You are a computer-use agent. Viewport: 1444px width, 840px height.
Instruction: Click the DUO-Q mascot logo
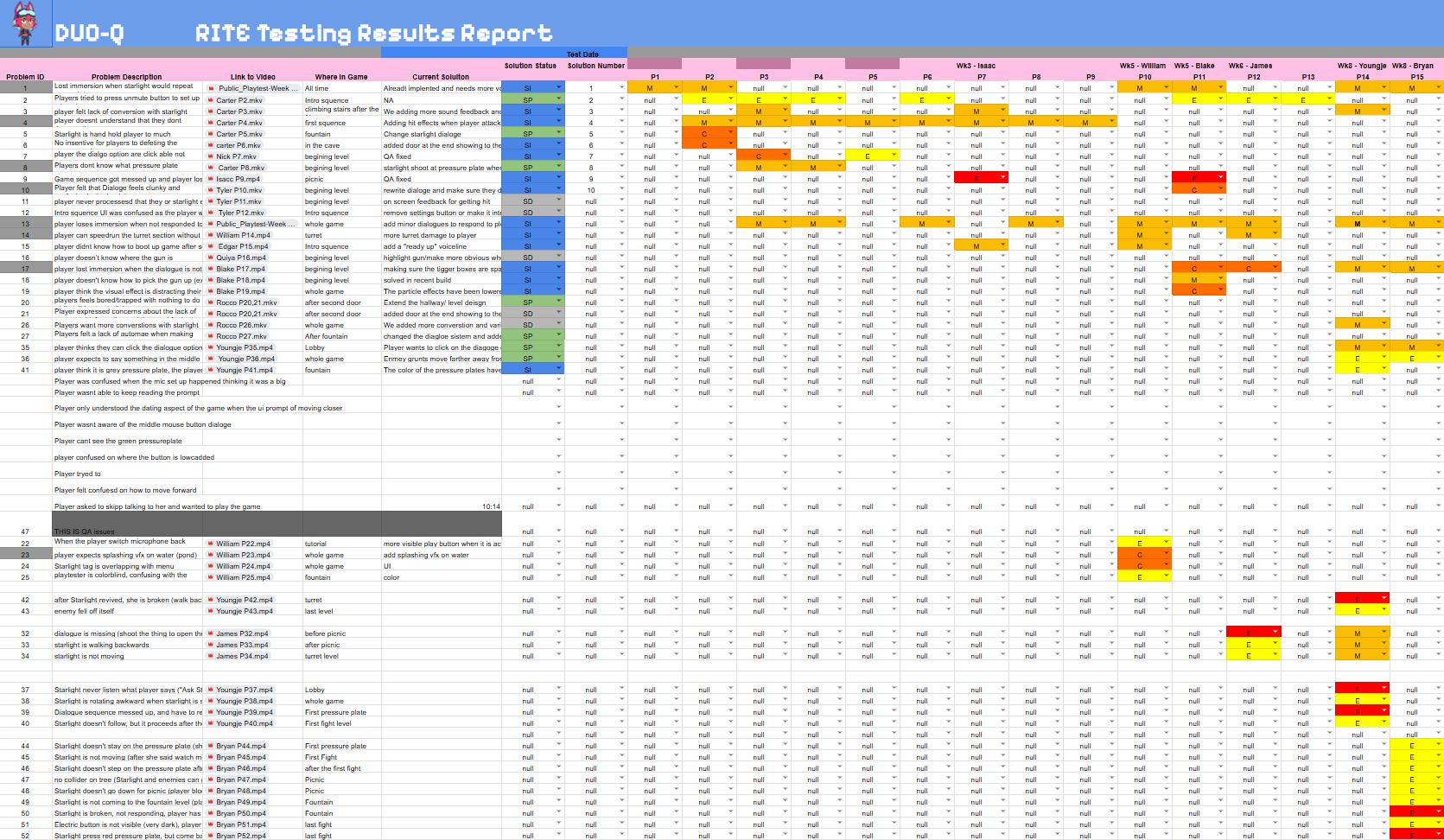pos(25,23)
